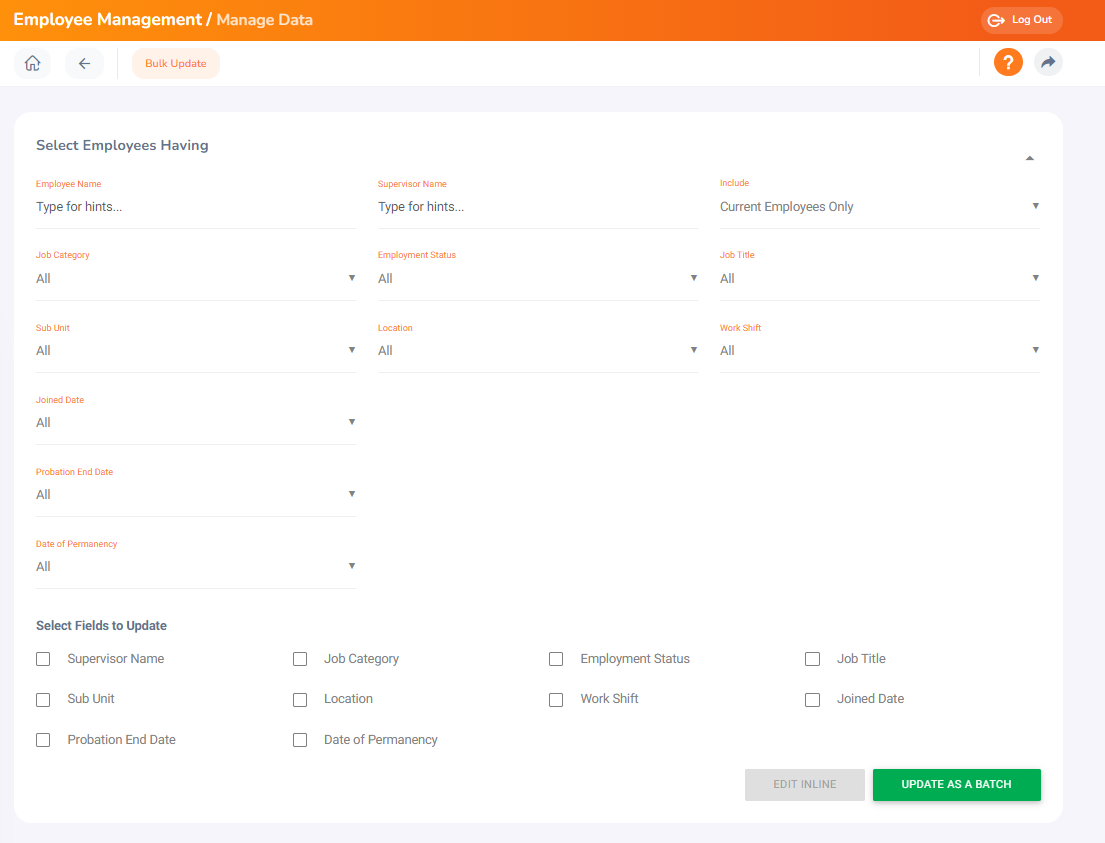Check the Sub Unit update checkbox

[43, 700]
